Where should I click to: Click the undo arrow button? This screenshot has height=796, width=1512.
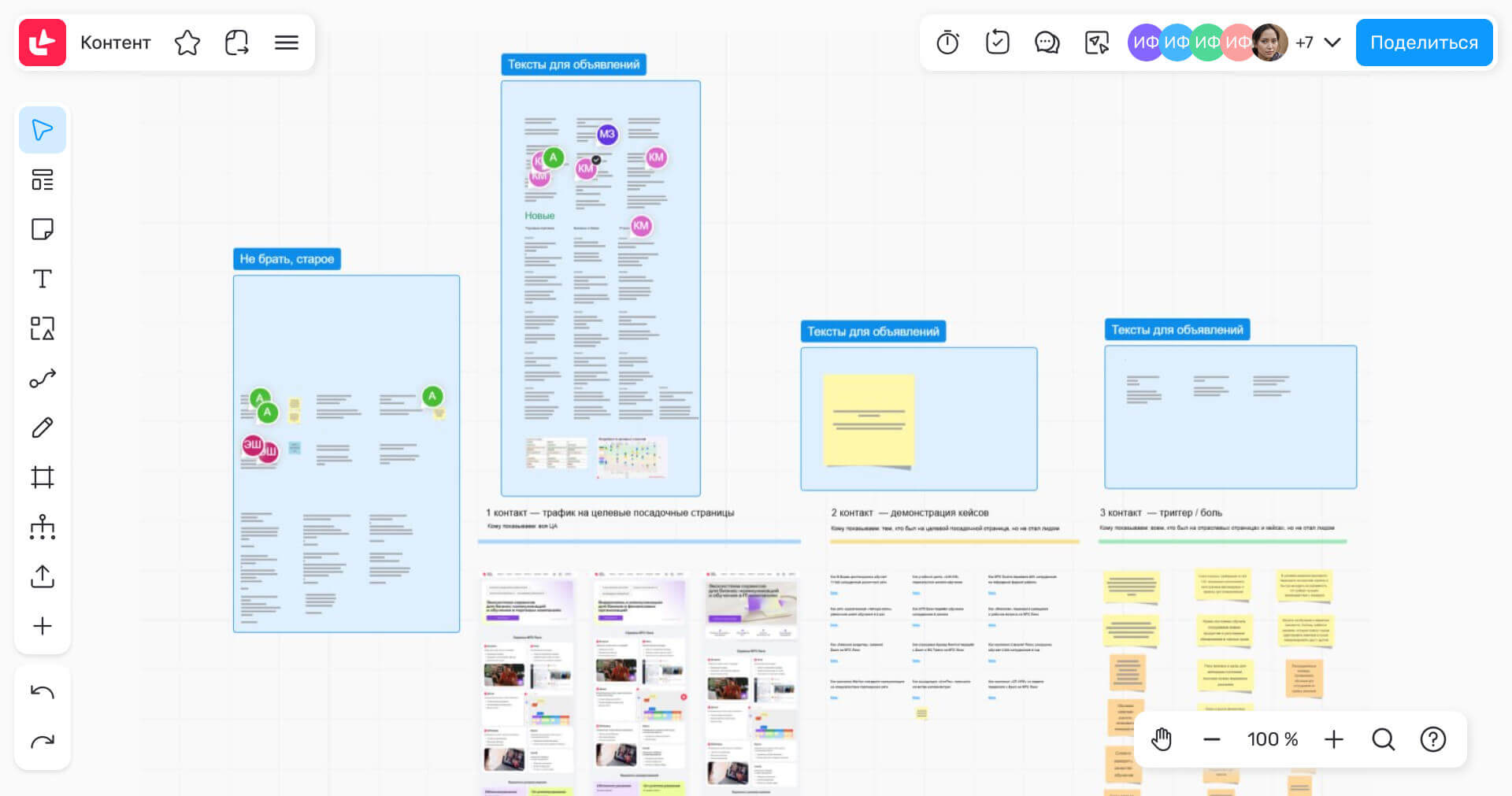point(43,692)
